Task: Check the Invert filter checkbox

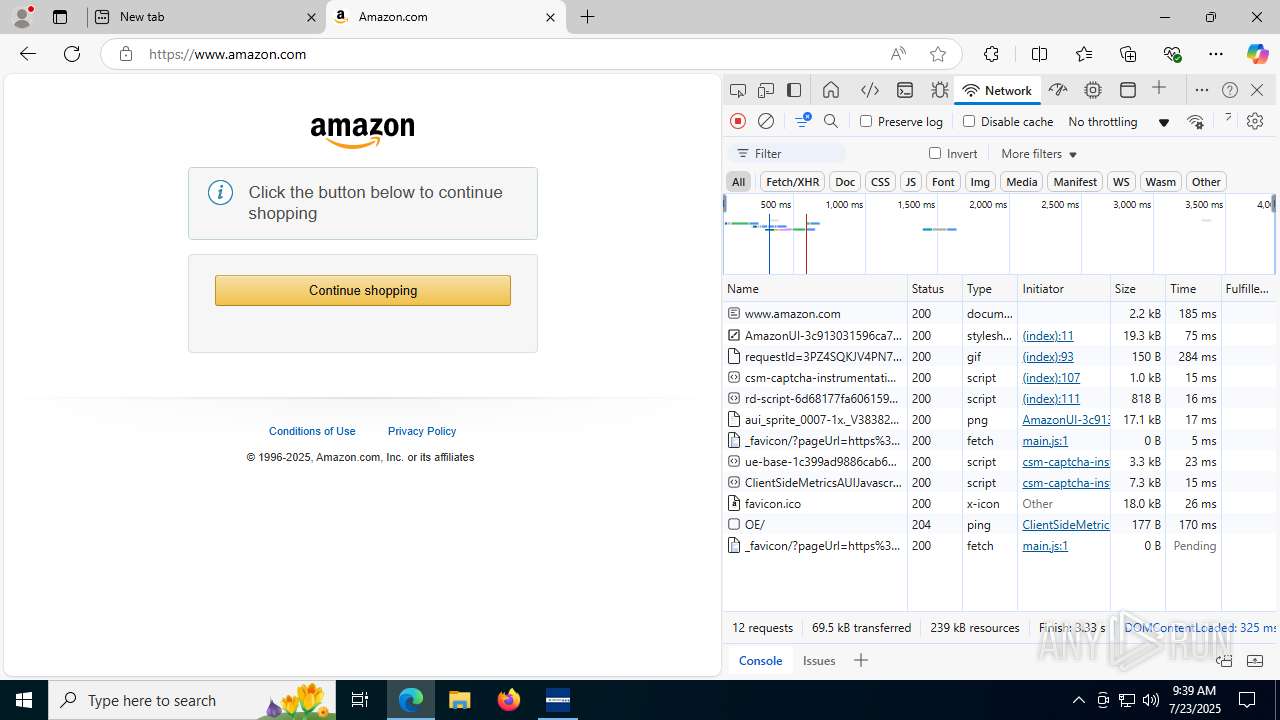Action: point(935,153)
